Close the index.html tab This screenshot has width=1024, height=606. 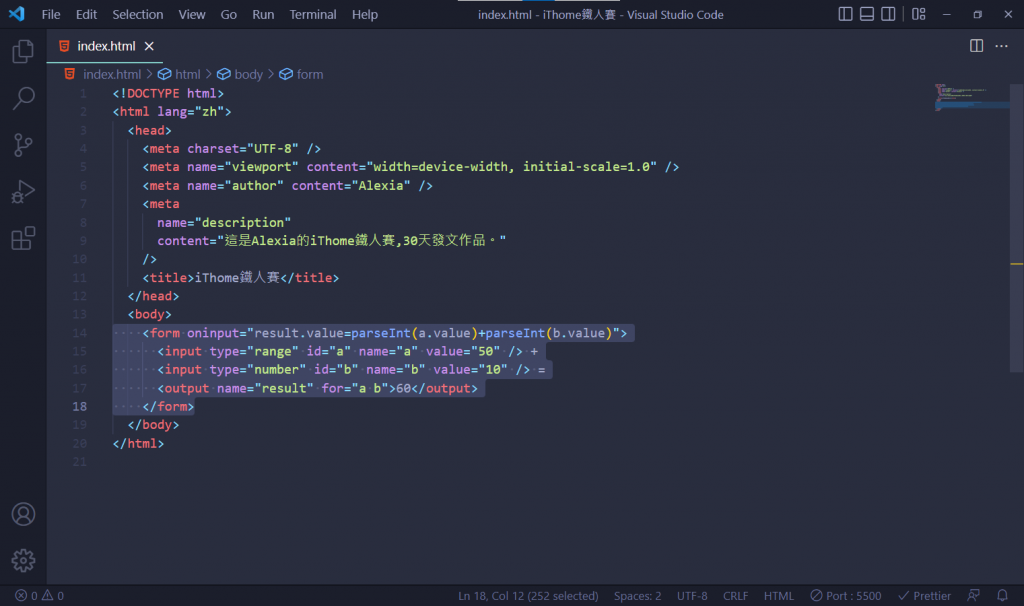149,46
